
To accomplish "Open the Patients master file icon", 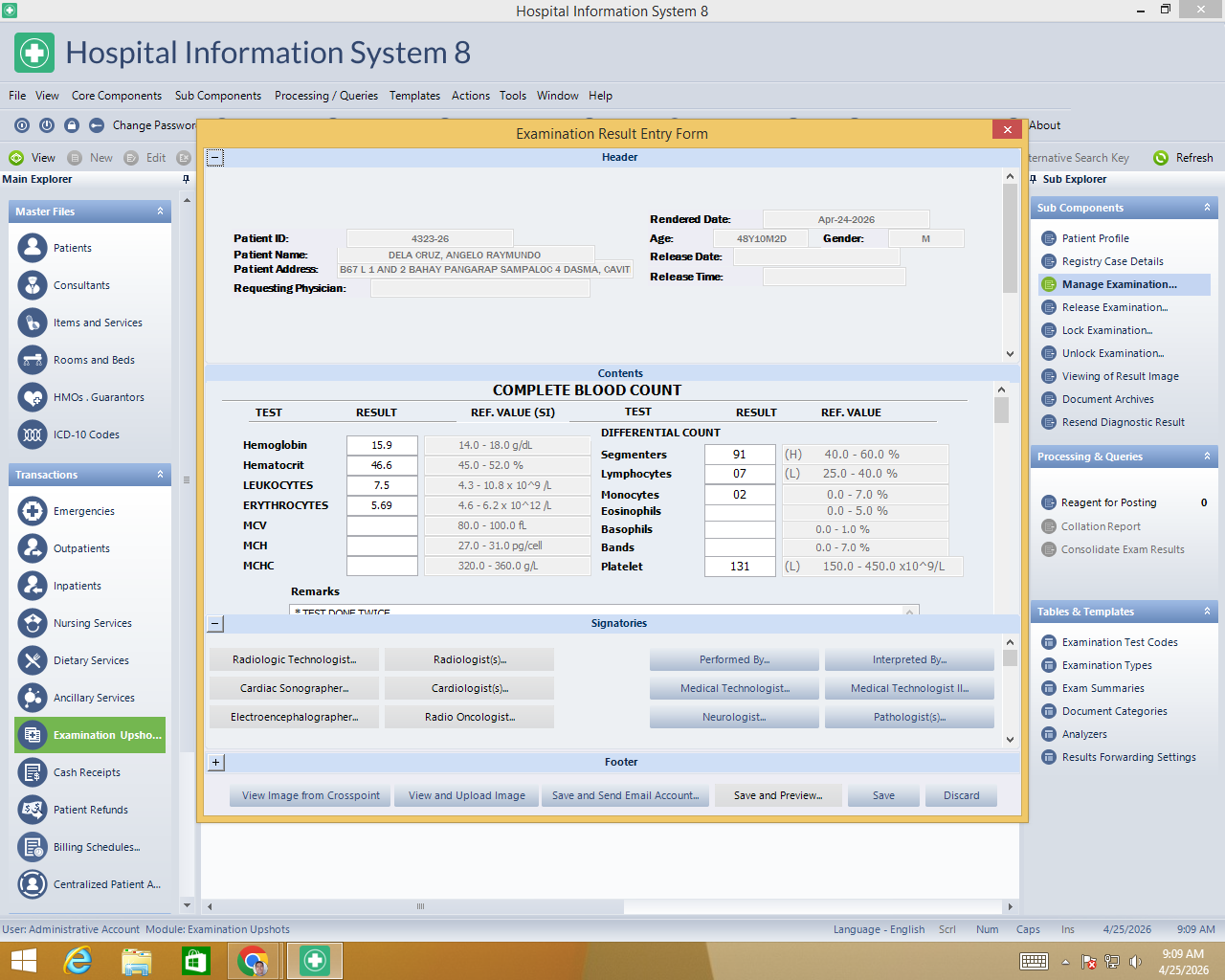I will (33, 248).
